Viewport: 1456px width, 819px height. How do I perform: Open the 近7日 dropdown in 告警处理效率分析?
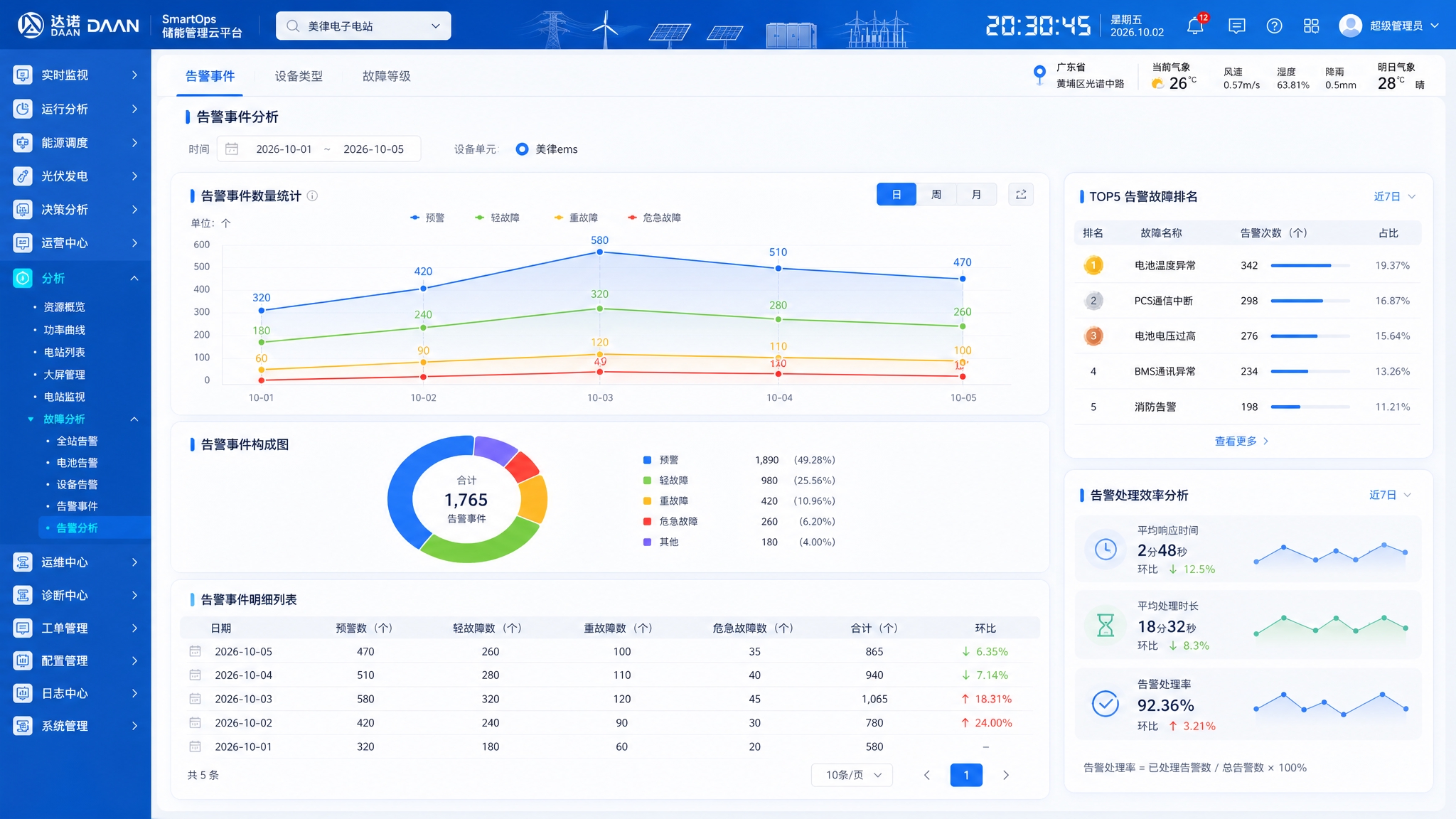pos(1390,495)
